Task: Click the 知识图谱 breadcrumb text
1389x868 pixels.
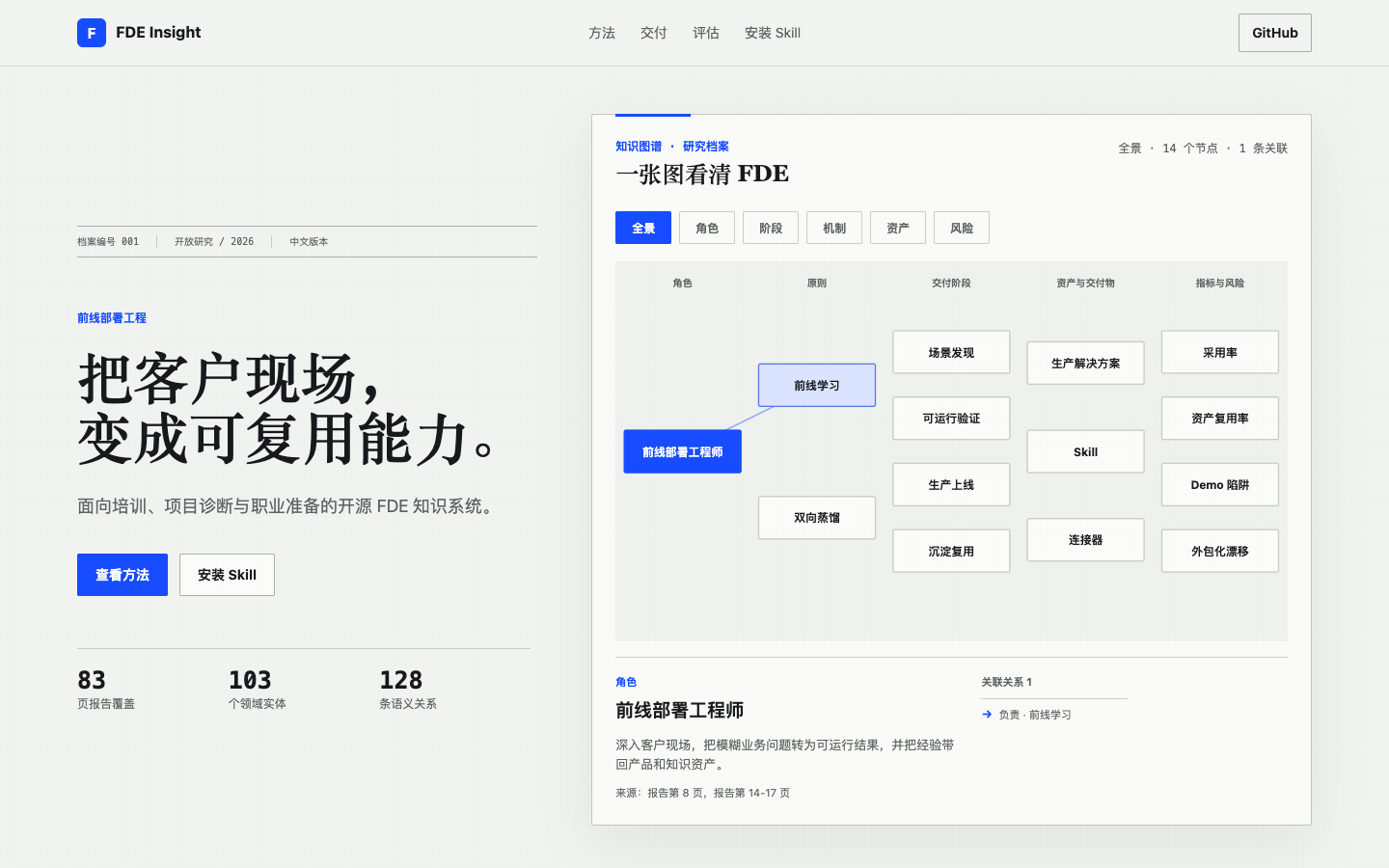Action: 639,147
